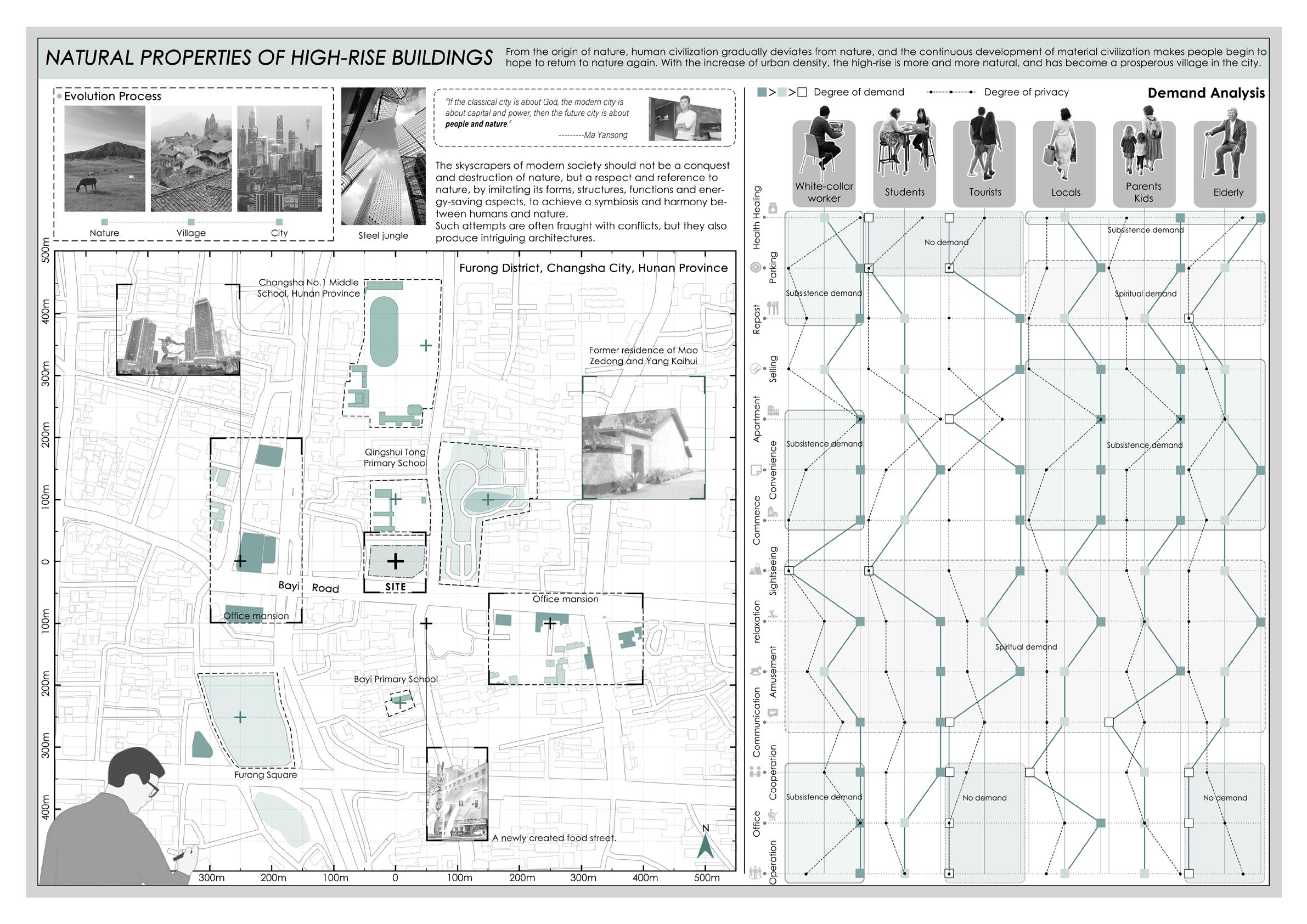Viewport: 1307px width, 924px height.
Task: Click White-collar worker's empty Sightseeing square marker
Action: tap(789, 571)
